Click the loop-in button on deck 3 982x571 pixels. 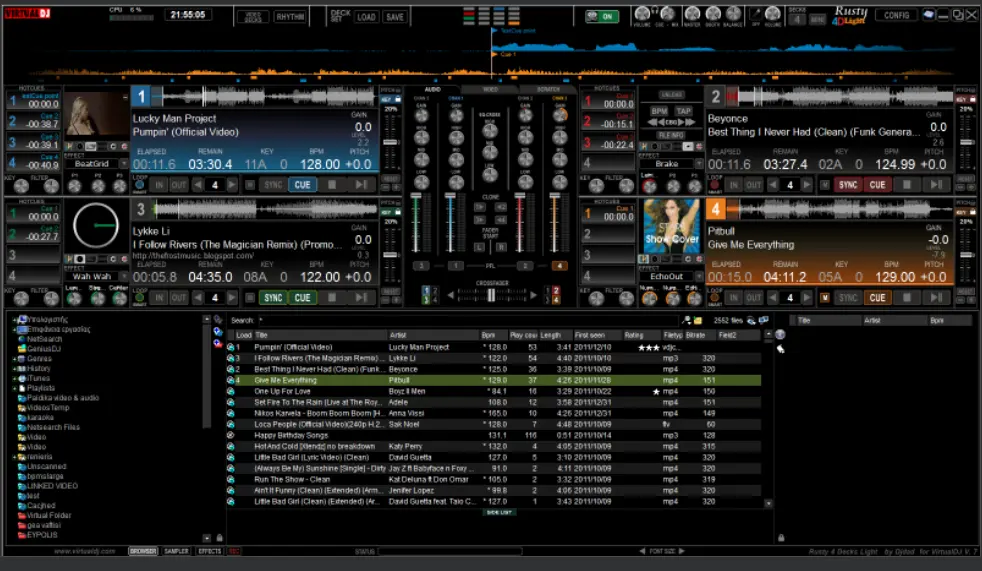pyautogui.click(x=160, y=298)
